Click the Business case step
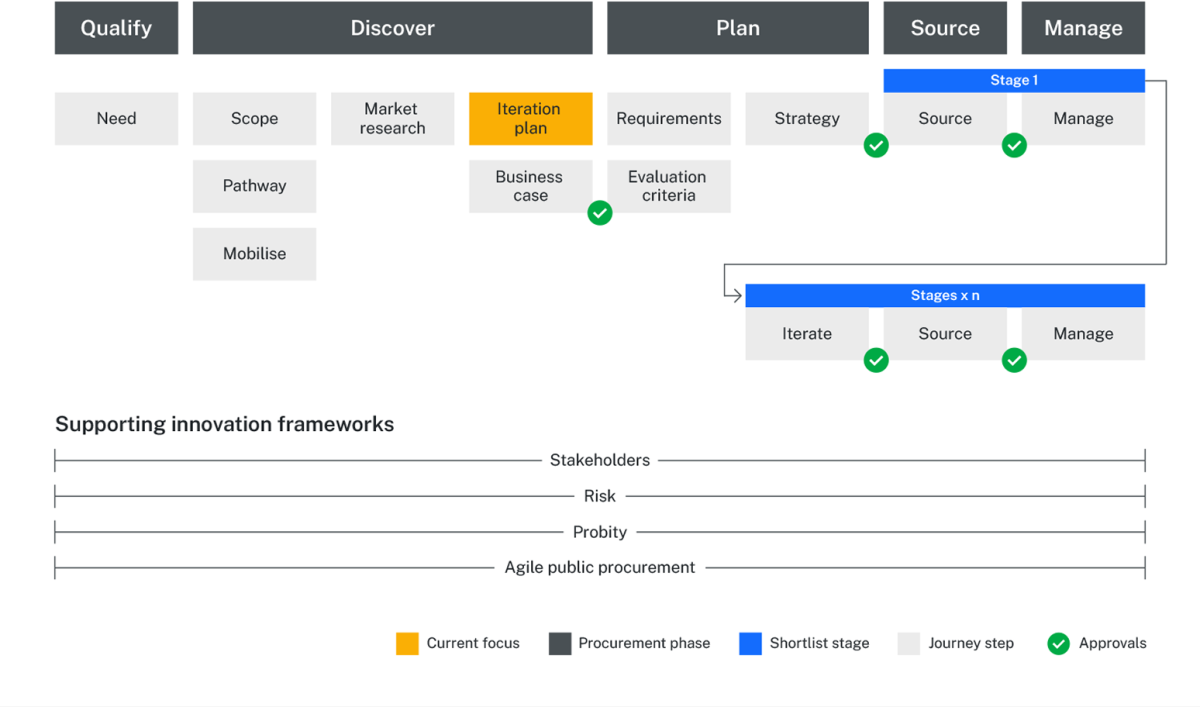This screenshot has width=1200, height=707. (x=530, y=186)
